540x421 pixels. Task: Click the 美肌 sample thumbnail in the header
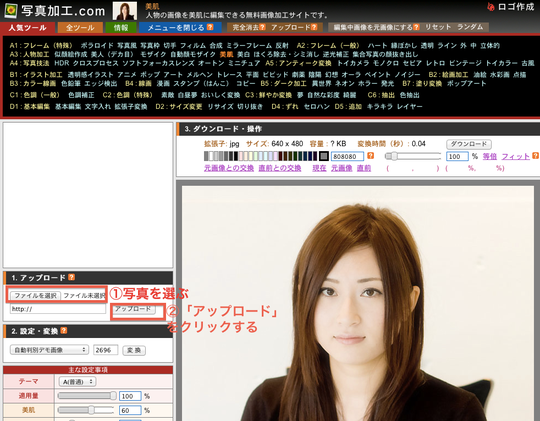pos(125,11)
